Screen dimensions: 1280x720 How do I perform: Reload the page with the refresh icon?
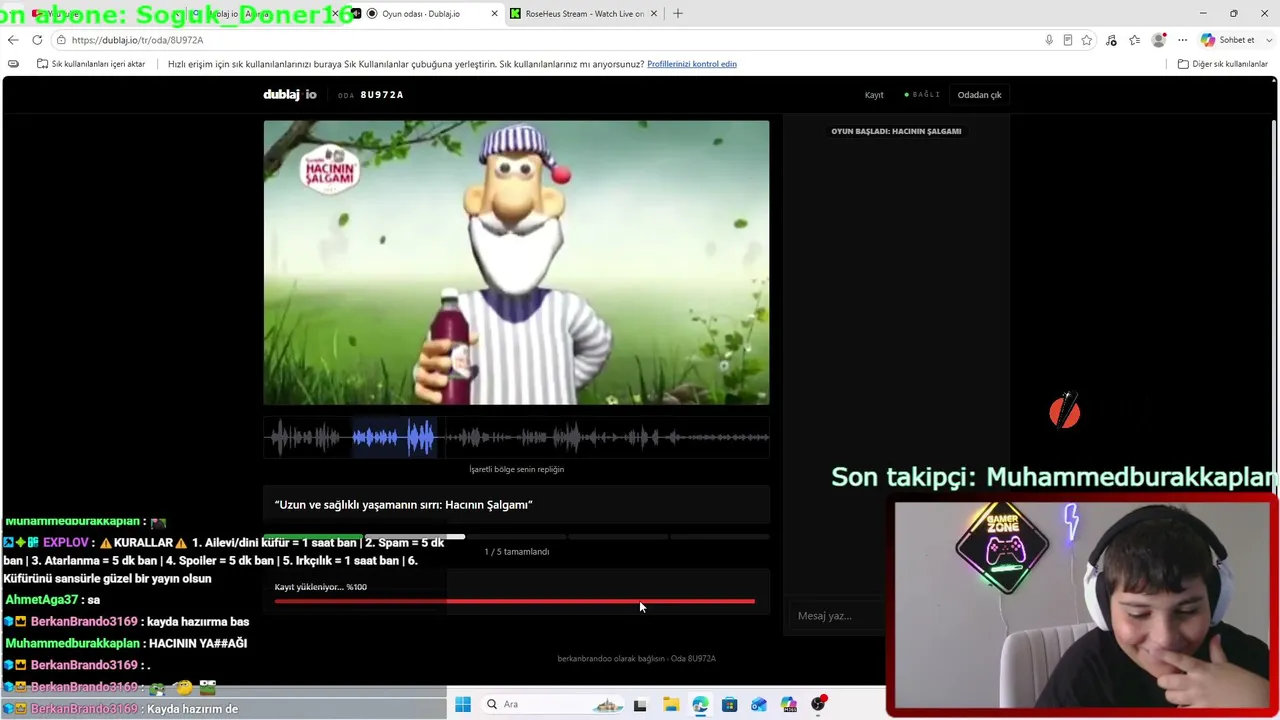pyautogui.click(x=37, y=40)
